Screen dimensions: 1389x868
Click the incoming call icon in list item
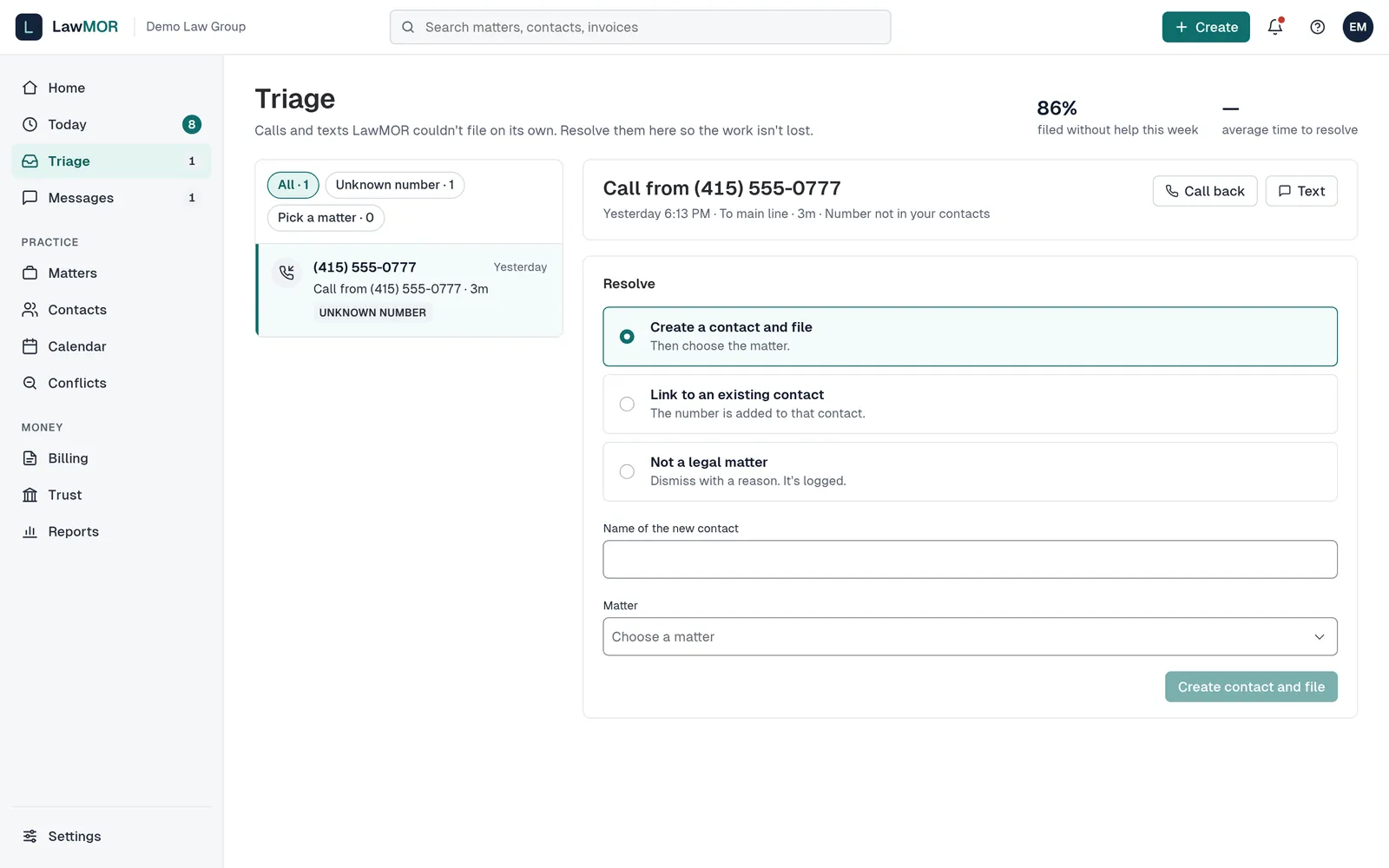[x=286, y=273]
